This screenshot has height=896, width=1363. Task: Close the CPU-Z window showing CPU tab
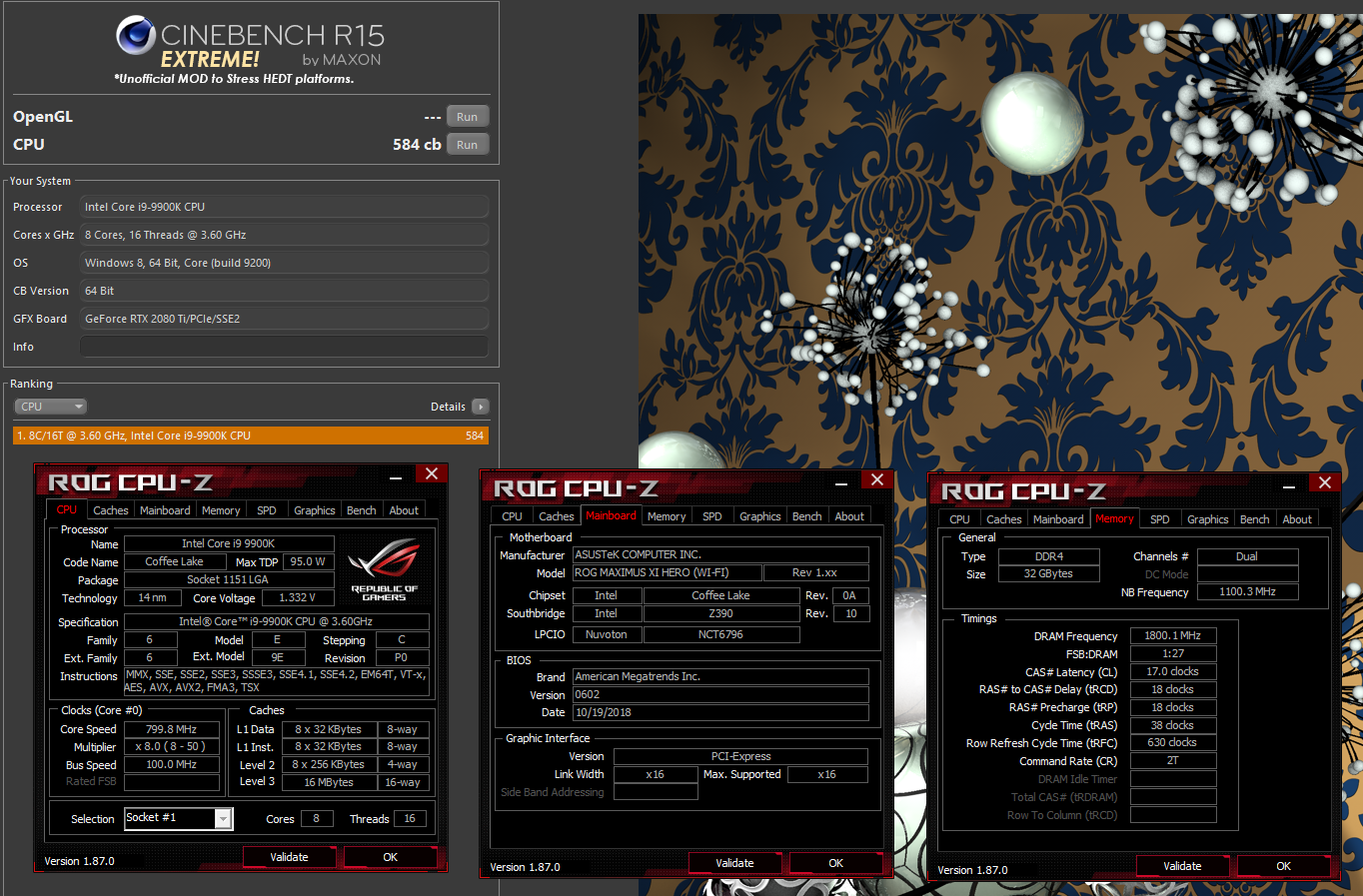(x=432, y=473)
